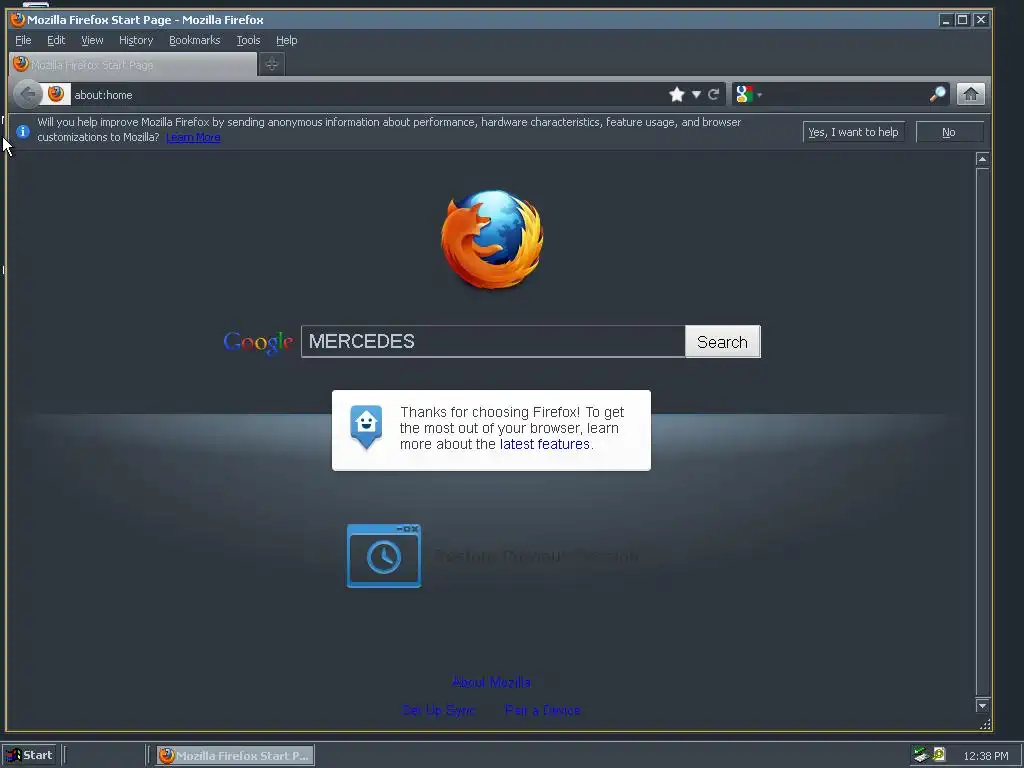1024x768 pixels.
Task: Click the top-bar search engine input field
Action: coord(846,95)
